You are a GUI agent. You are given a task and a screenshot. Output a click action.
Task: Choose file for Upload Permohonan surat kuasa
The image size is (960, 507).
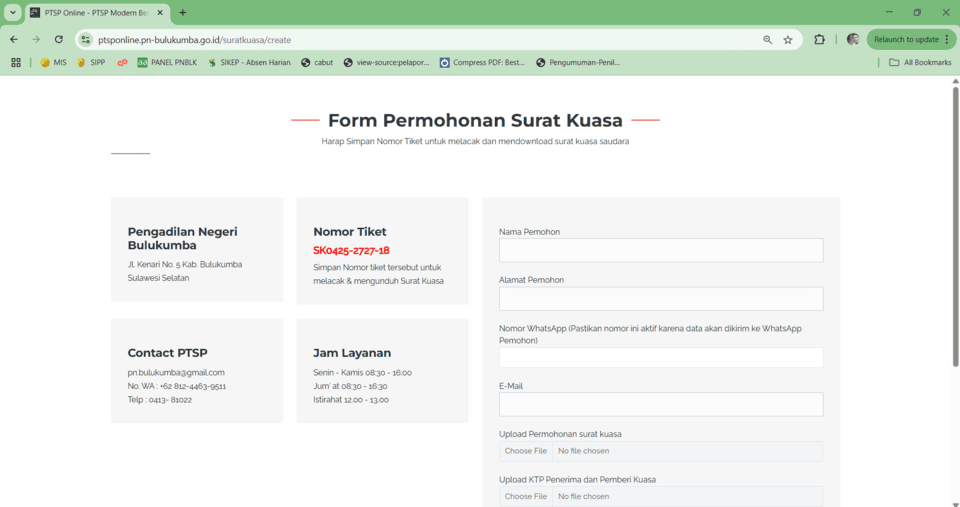coord(526,451)
